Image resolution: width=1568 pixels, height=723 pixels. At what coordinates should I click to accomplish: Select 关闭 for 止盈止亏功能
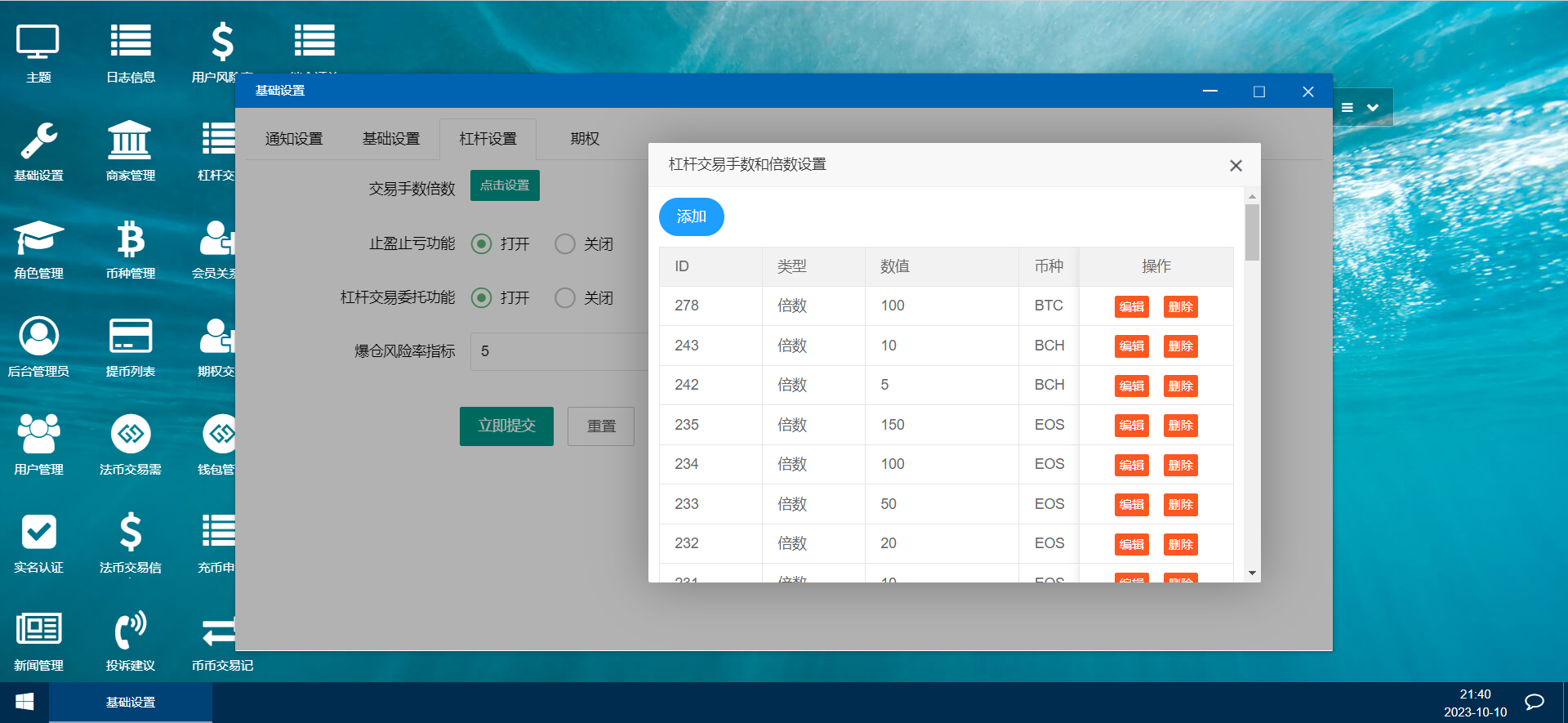565,244
